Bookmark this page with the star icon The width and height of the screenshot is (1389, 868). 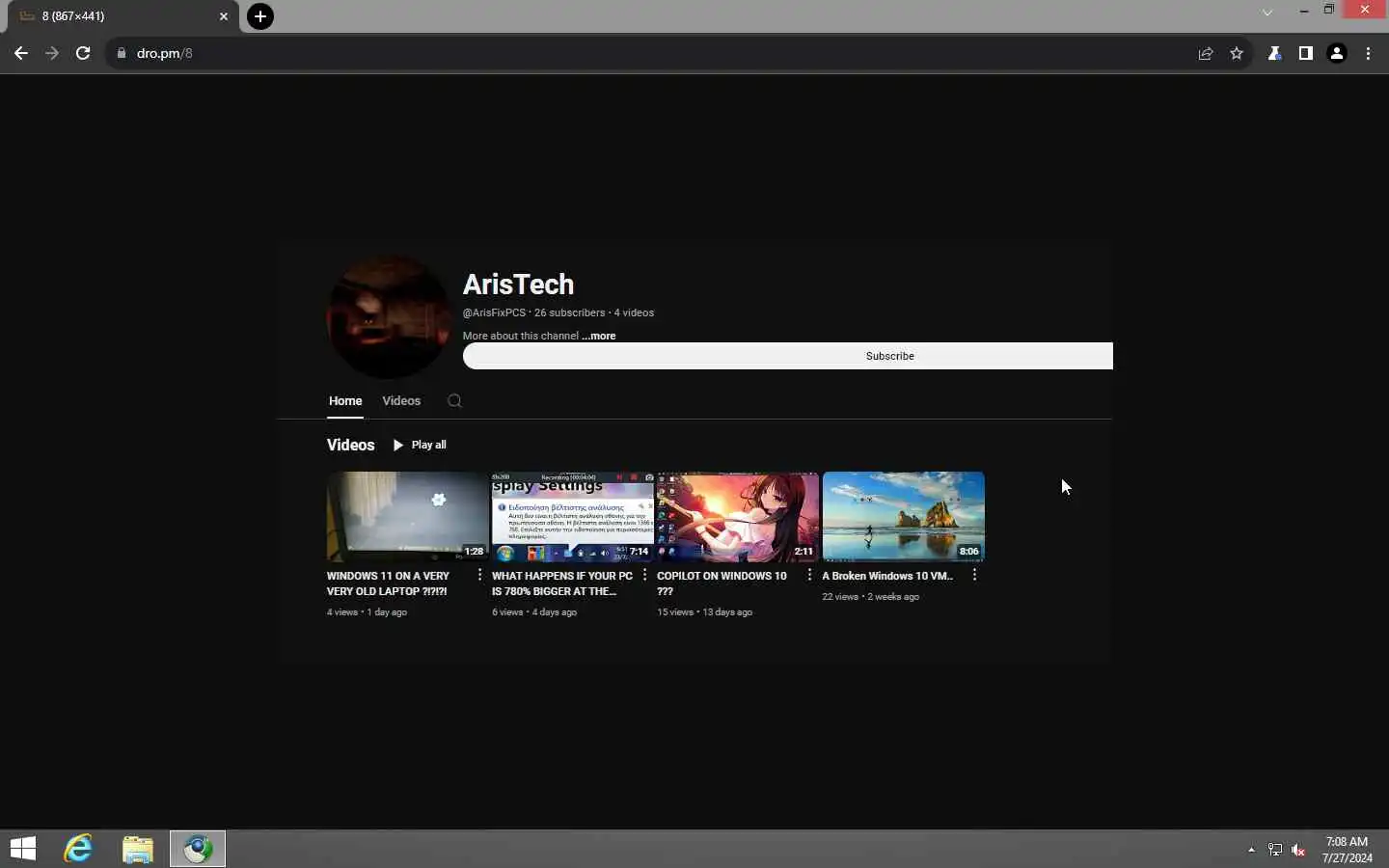coord(1237,53)
